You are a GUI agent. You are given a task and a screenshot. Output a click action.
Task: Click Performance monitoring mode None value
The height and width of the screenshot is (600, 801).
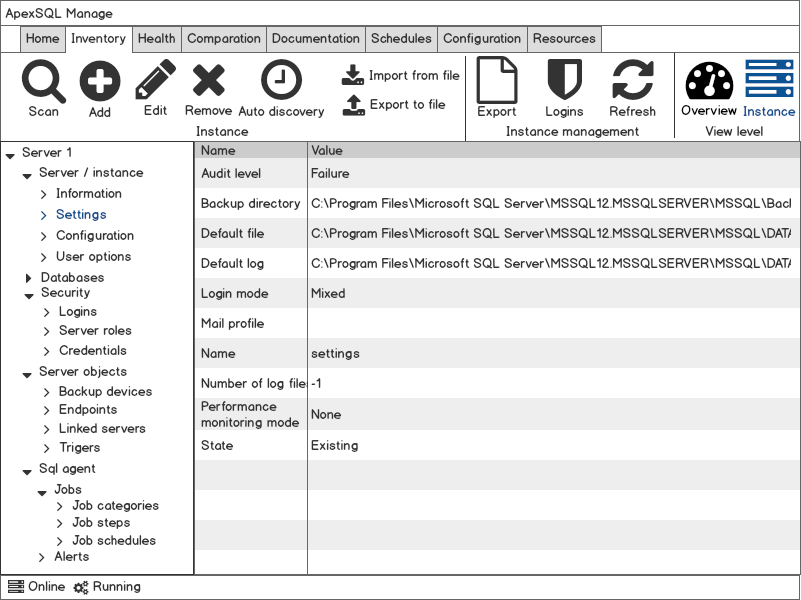pyautogui.click(x=326, y=414)
